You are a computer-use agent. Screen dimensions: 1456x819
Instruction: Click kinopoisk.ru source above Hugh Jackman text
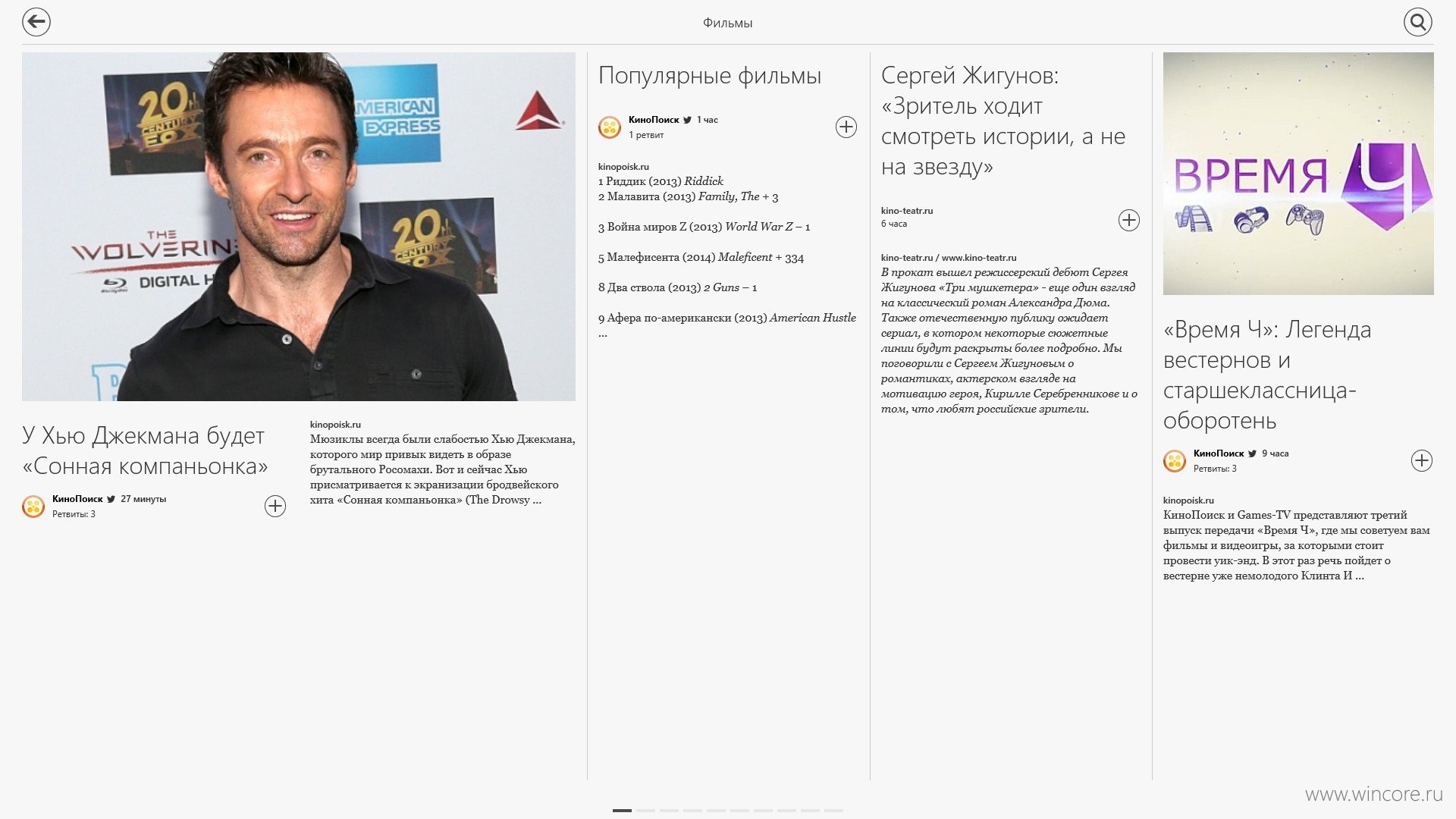[x=335, y=425]
